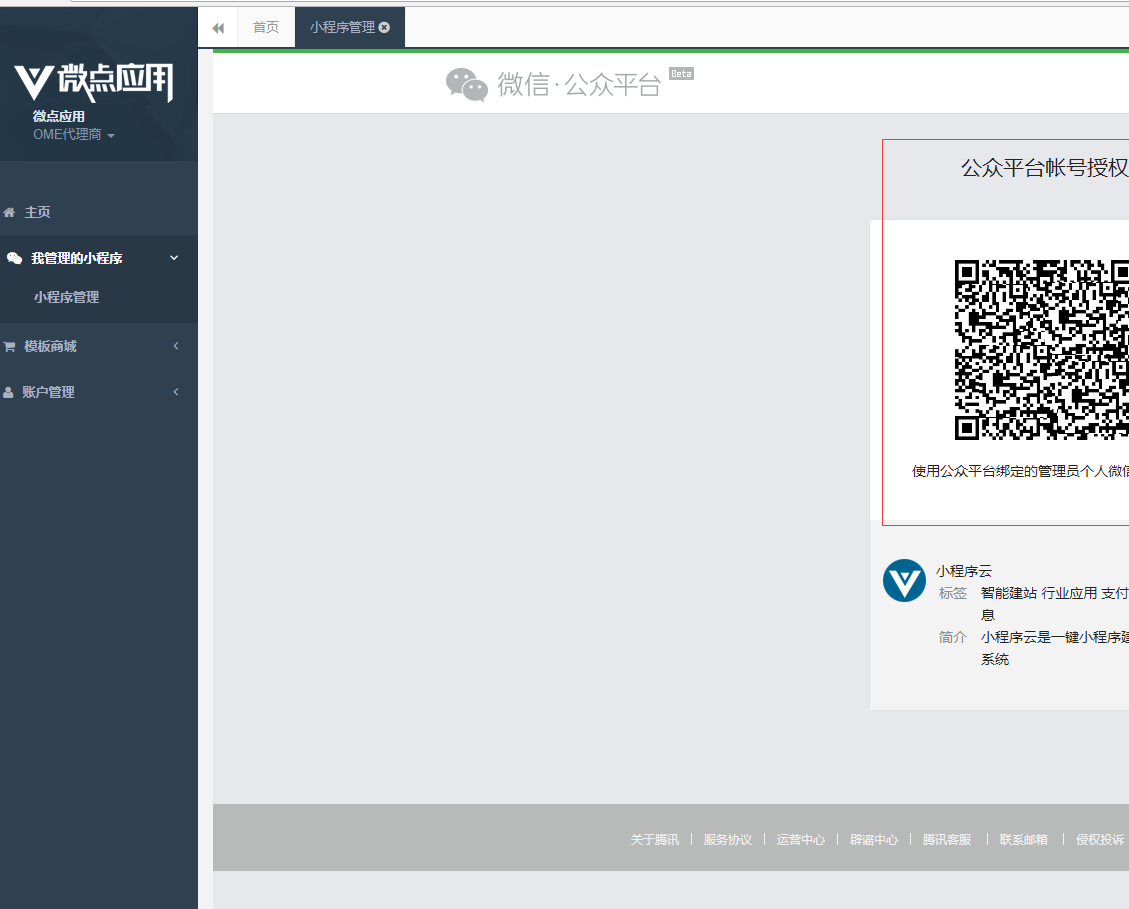Expand the 模板商城 menu arrow
This screenshot has height=909, width=1129.
[176, 346]
